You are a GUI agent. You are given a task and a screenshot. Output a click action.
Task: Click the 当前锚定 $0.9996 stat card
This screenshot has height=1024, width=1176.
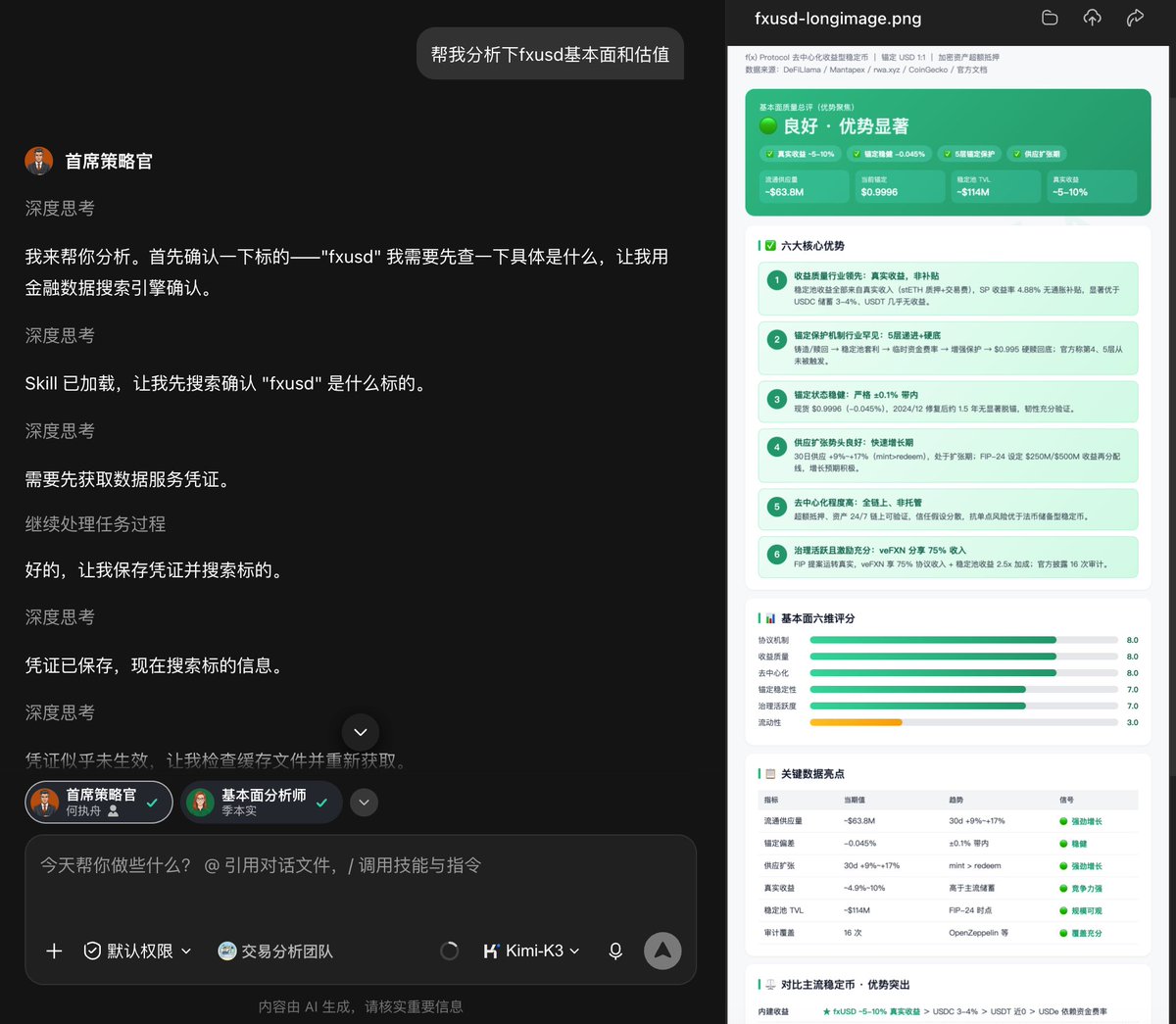click(x=899, y=186)
